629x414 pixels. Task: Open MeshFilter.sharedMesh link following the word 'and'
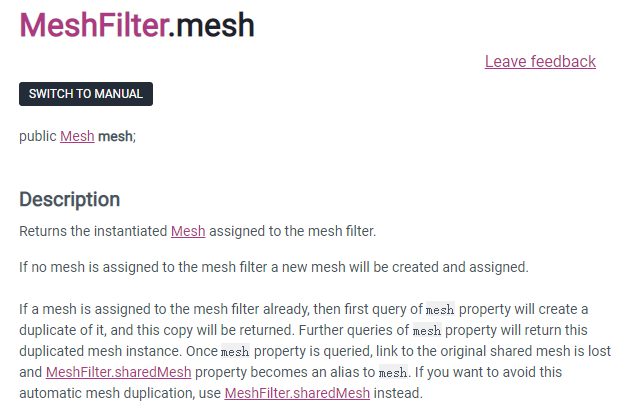point(118,372)
